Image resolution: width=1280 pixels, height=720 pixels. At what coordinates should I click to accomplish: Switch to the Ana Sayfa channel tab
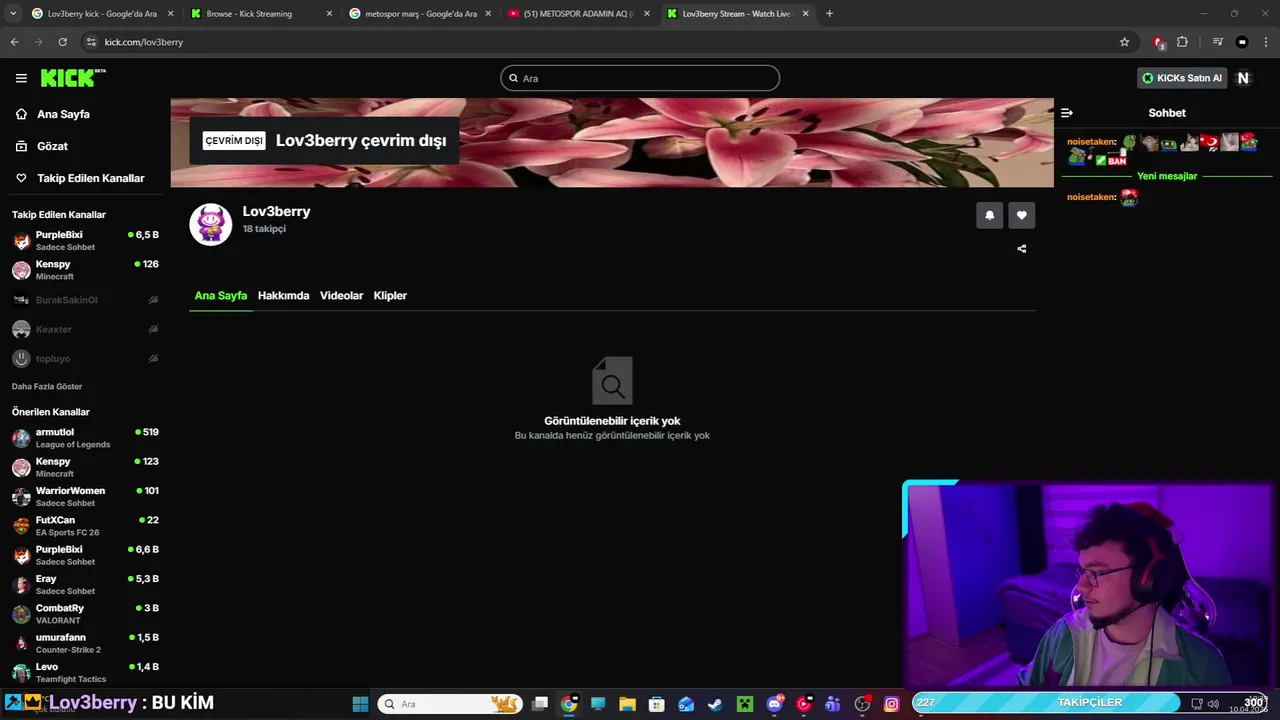pos(220,296)
